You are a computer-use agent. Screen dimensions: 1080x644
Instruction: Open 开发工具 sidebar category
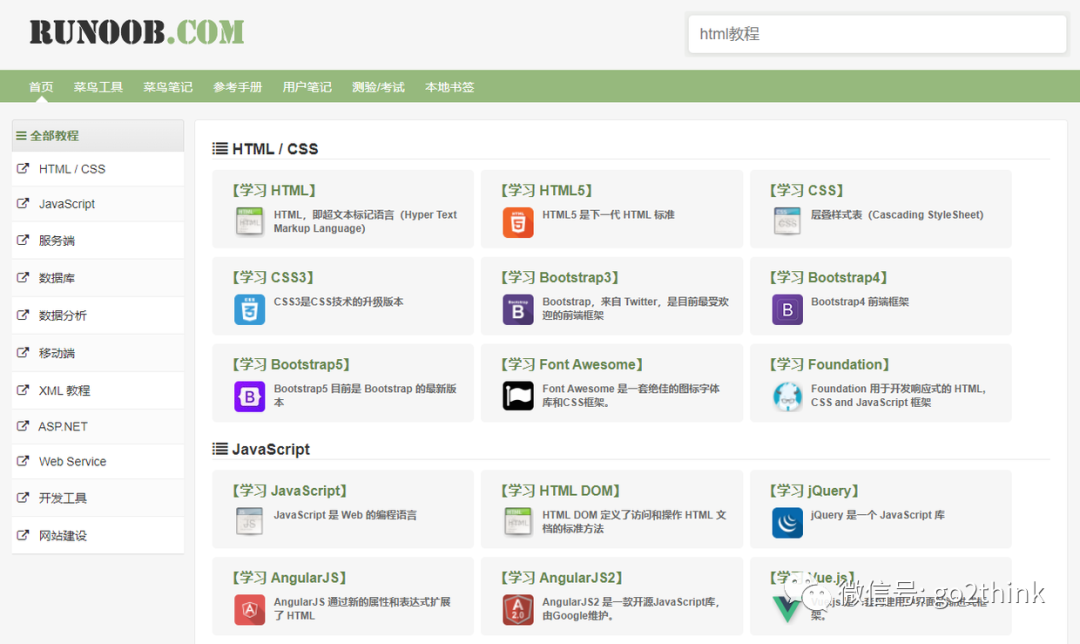coord(63,498)
